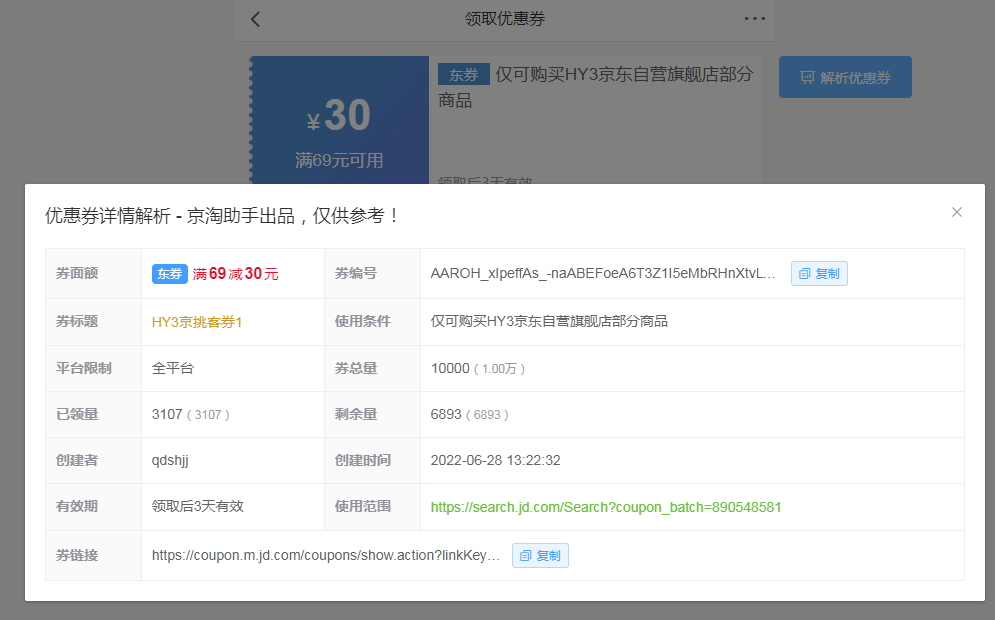Click the coupon.m.jd.com link text
Viewport: 995px width, 620px height.
point(326,555)
